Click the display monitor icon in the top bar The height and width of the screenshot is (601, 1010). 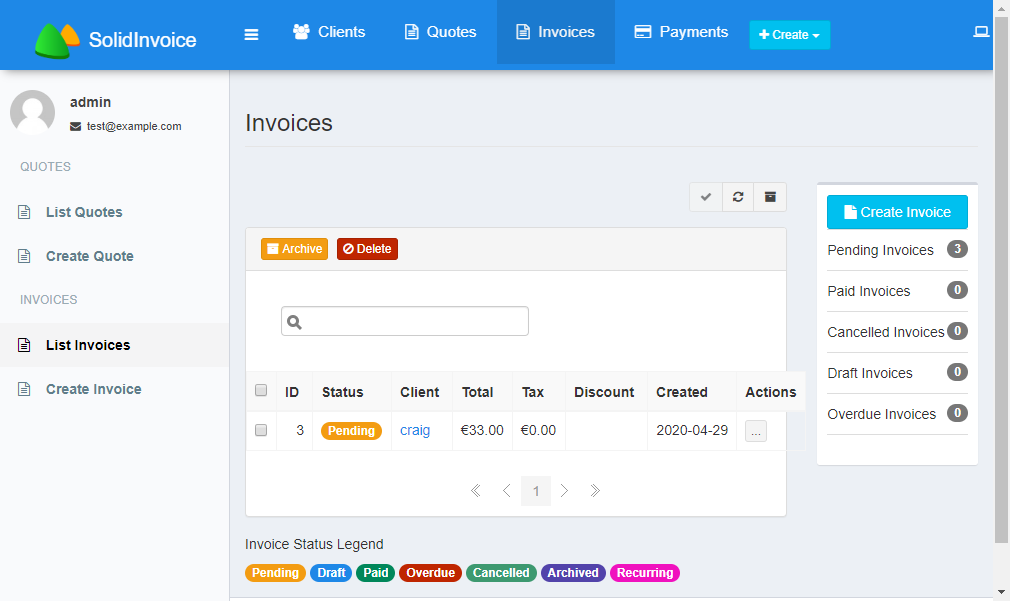[981, 32]
